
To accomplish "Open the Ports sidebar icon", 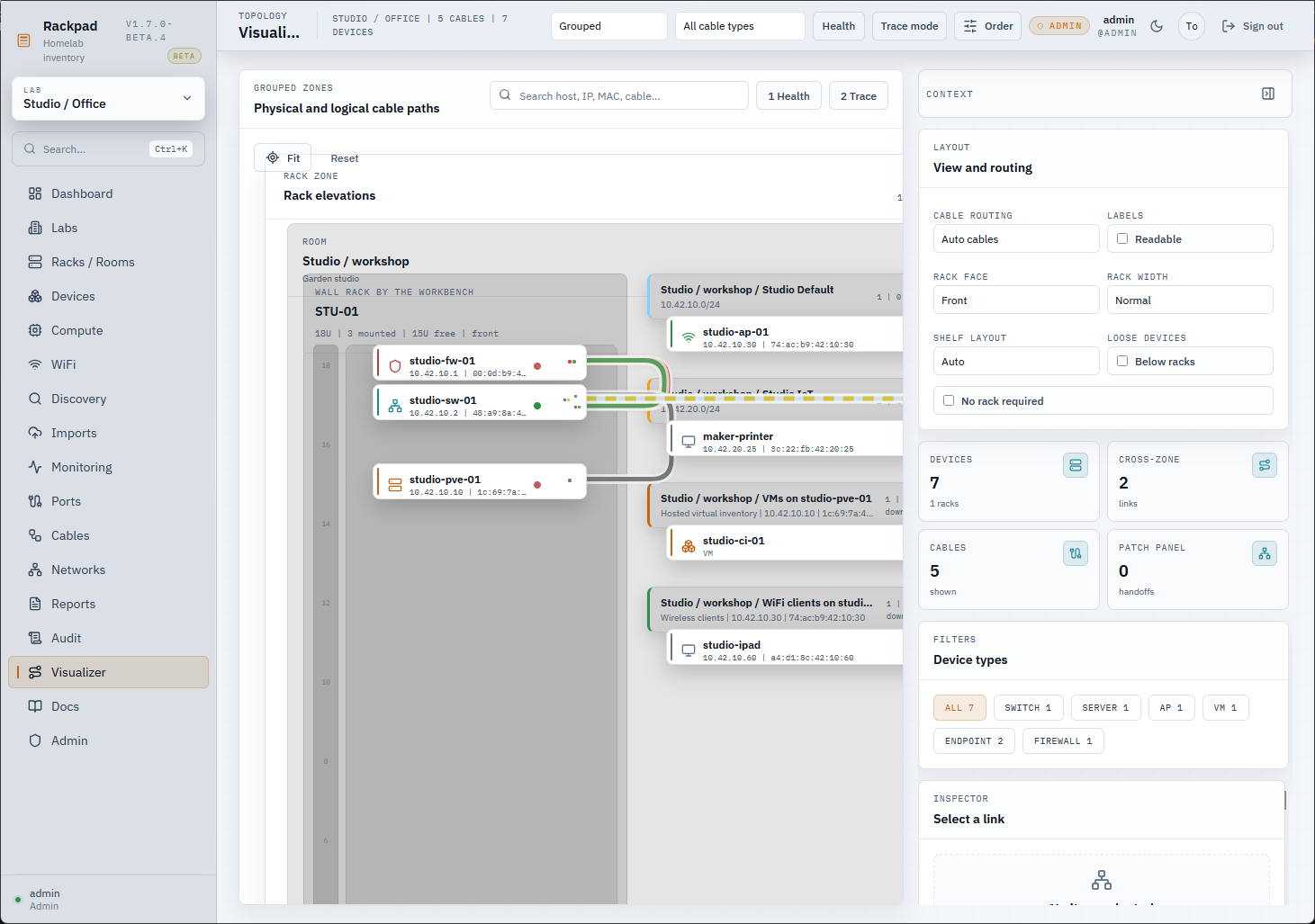I will (35, 501).
